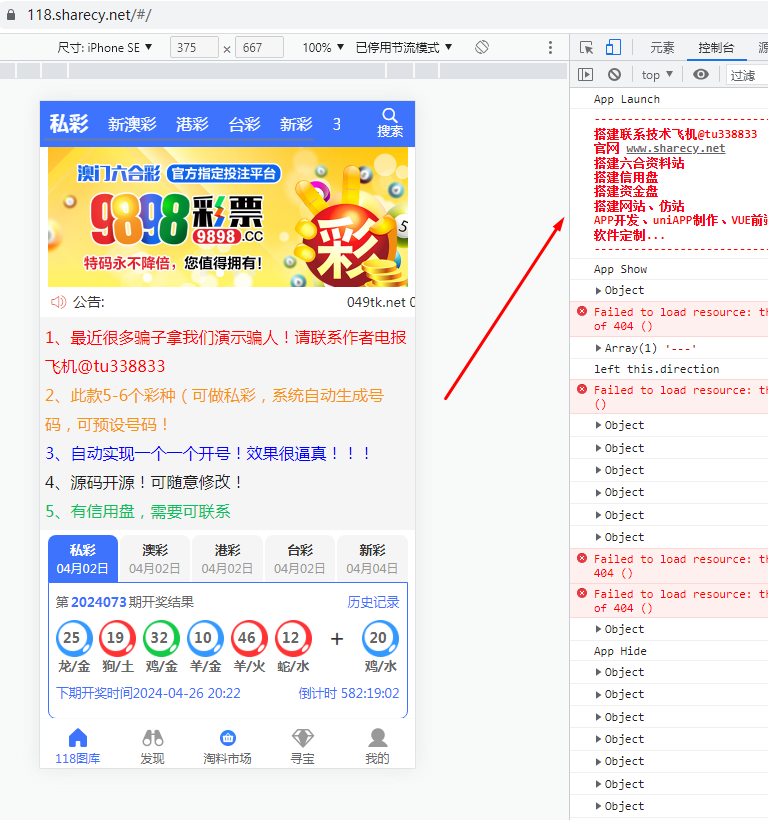Click the 5、有信用盘 notice line
Screen dimensions: 768x820
138,511
